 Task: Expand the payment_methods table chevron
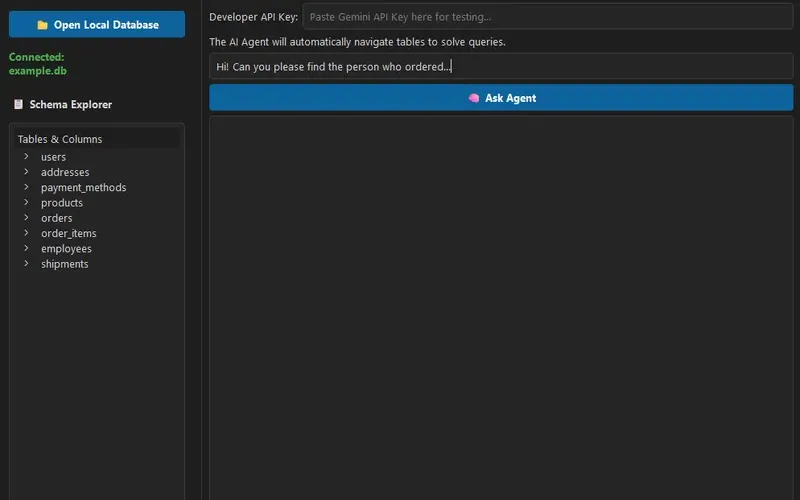pos(27,187)
